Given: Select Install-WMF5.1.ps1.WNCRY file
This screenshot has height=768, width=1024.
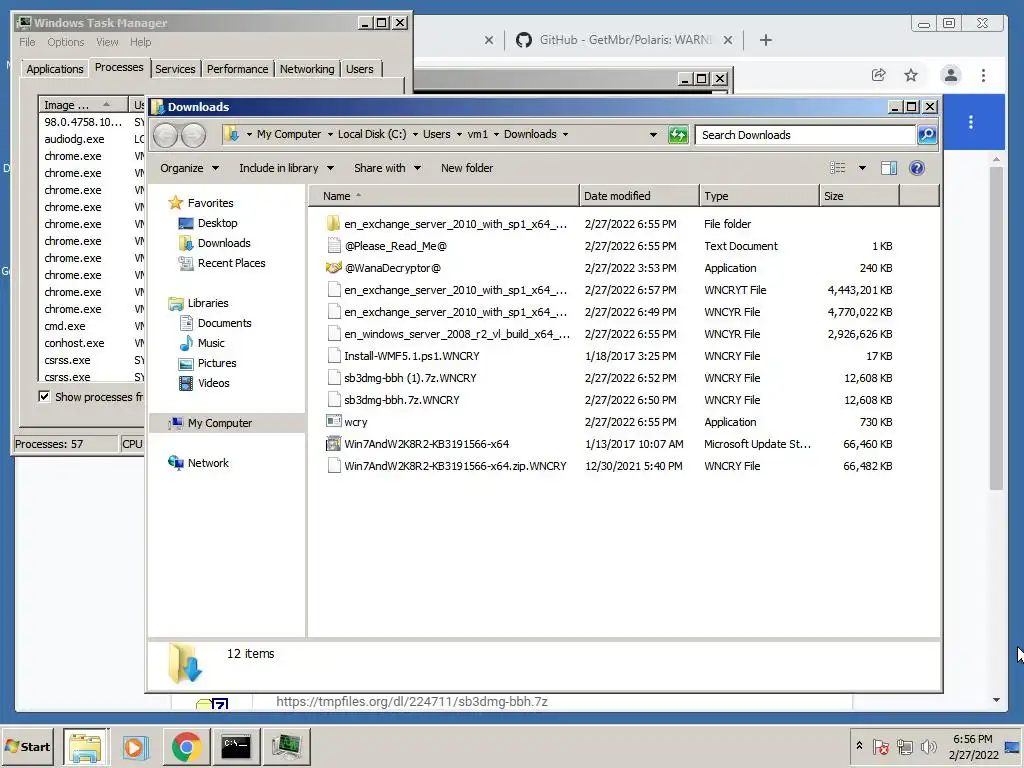Looking at the screenshot, I should tap(411, 356).
